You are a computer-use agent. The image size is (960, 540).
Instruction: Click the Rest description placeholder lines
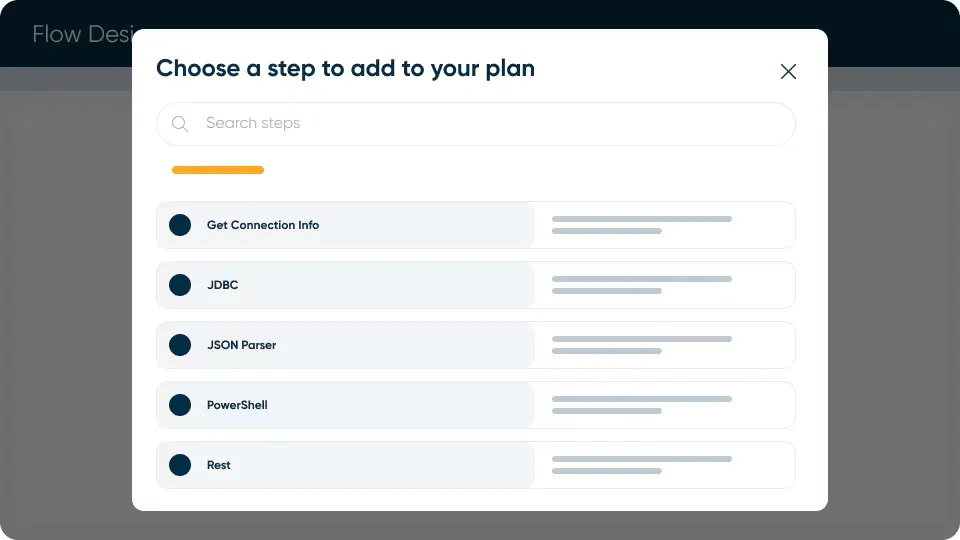point(641,465)
